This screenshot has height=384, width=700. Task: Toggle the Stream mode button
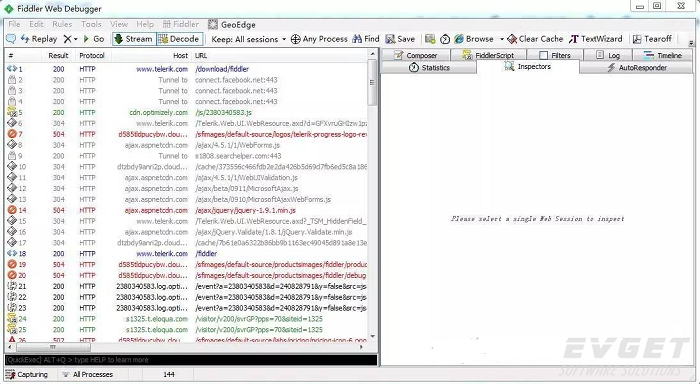133,39
